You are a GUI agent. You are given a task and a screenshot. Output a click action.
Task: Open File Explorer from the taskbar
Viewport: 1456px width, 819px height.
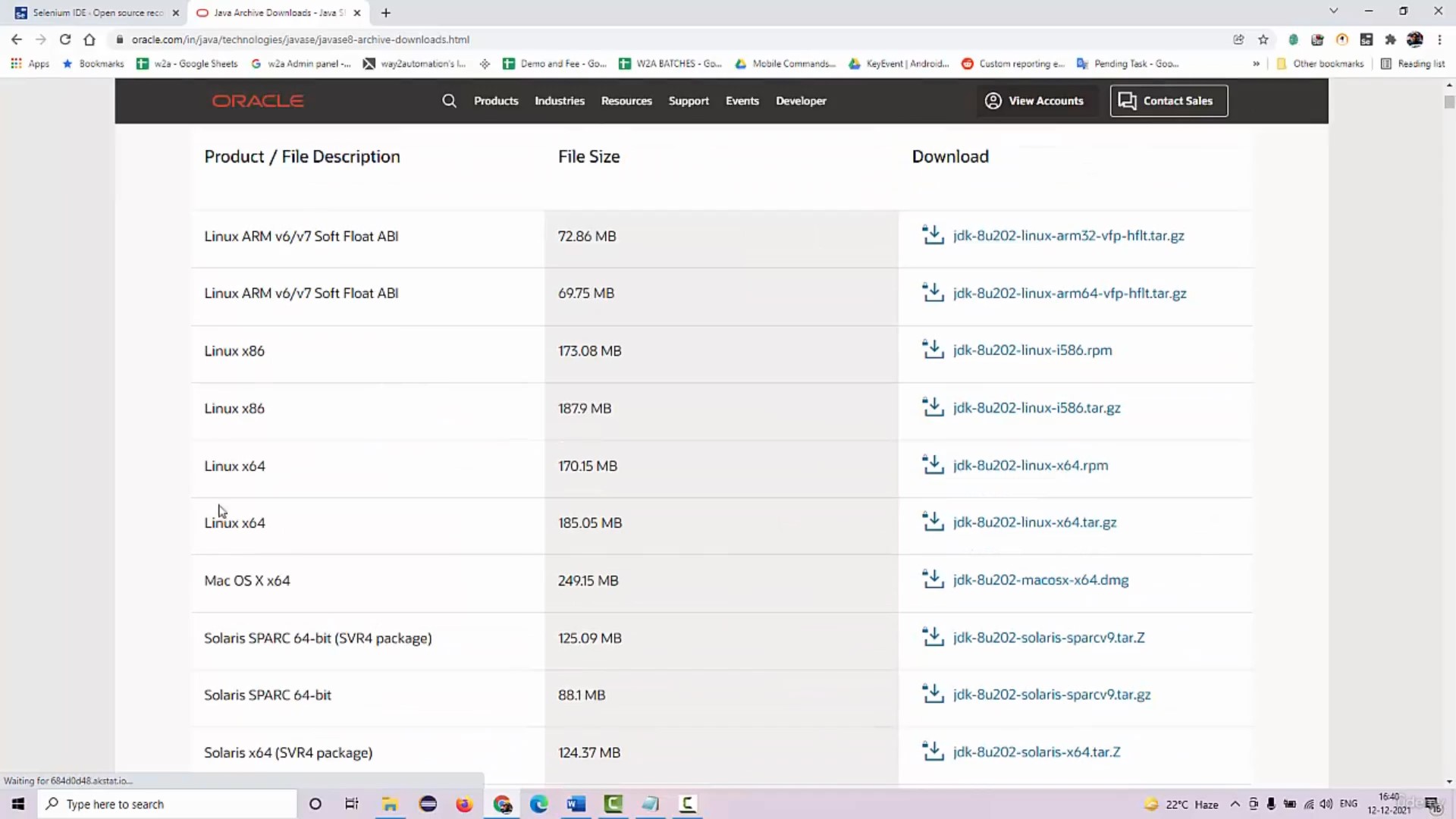(390, 804)
